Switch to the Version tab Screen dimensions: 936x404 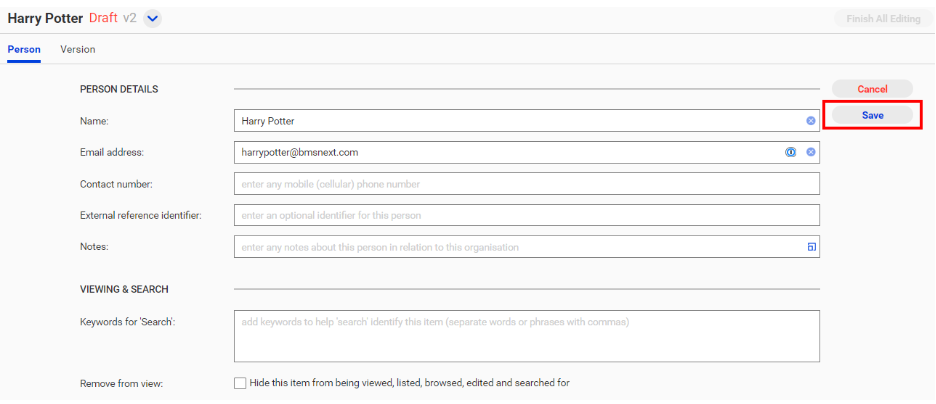pos(78,50)
